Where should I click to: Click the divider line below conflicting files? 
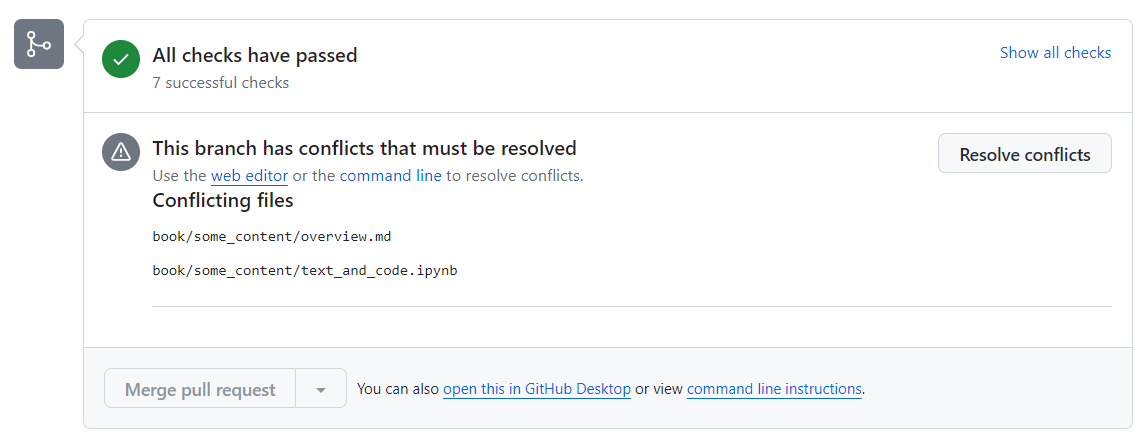(x=631, y=306)
